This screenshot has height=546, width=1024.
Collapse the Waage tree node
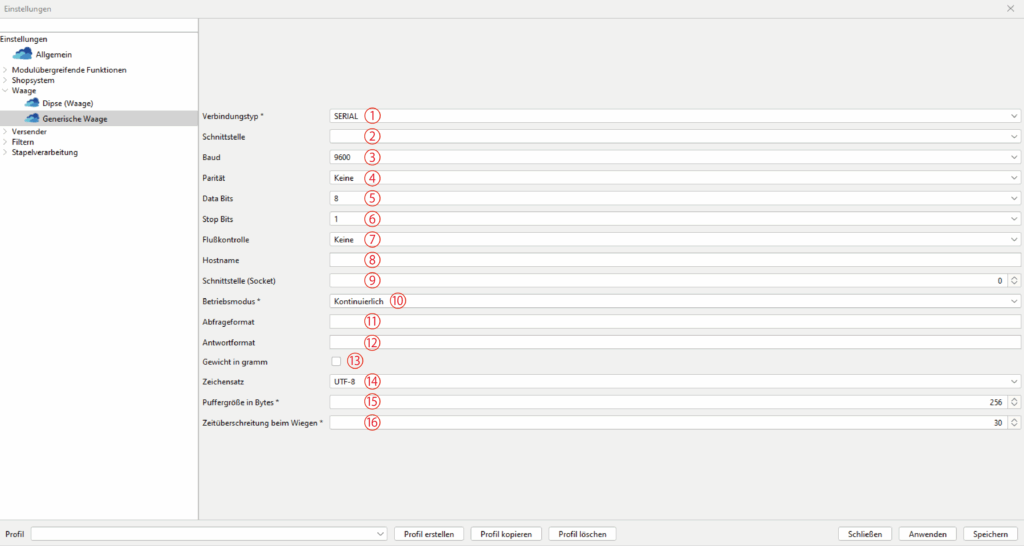[x=5, y=91]
